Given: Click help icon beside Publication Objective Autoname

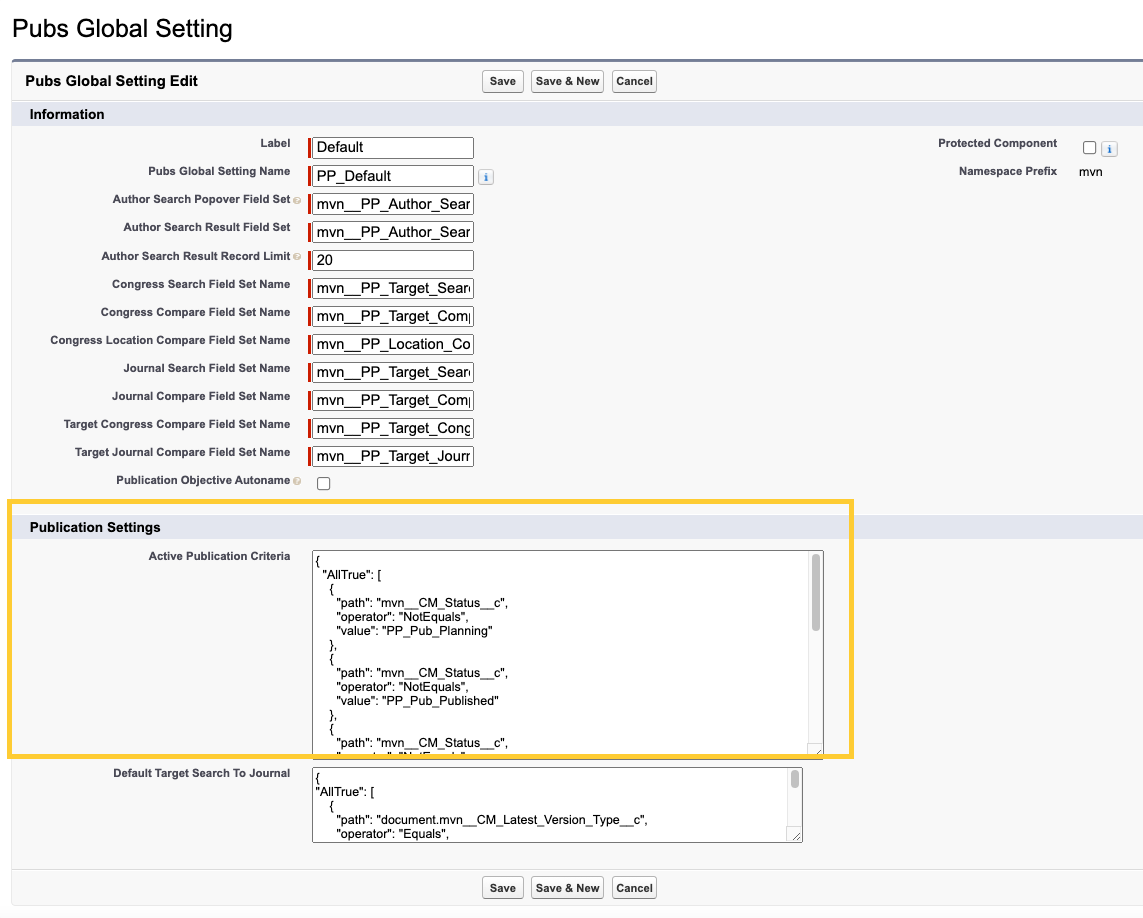Looking at the screenshot, I should (297, 481).
